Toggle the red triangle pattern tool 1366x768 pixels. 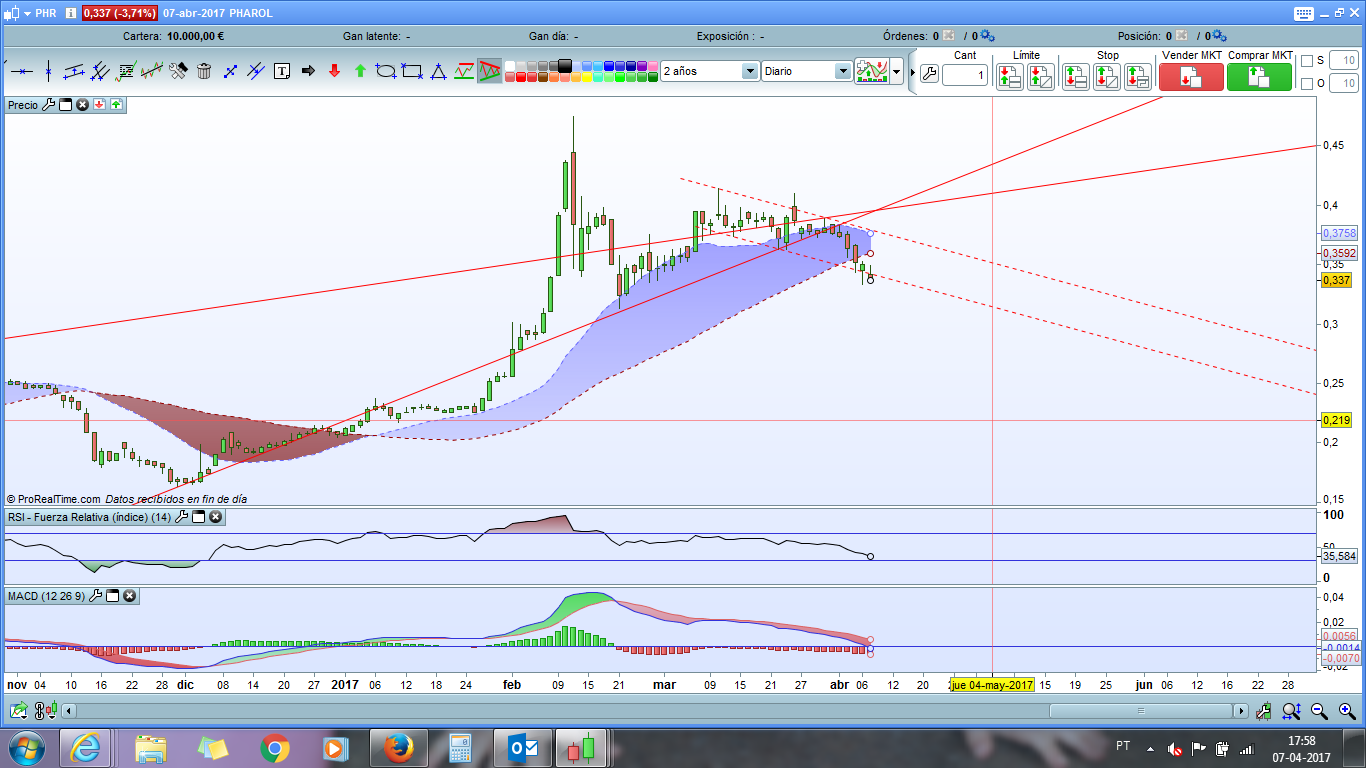click(490, 71)
